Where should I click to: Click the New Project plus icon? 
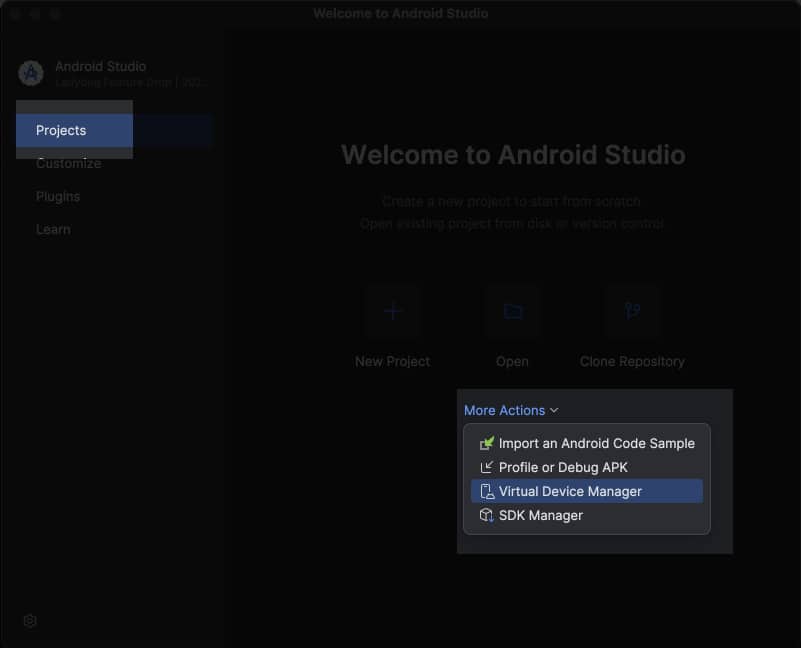click(392, 311)
